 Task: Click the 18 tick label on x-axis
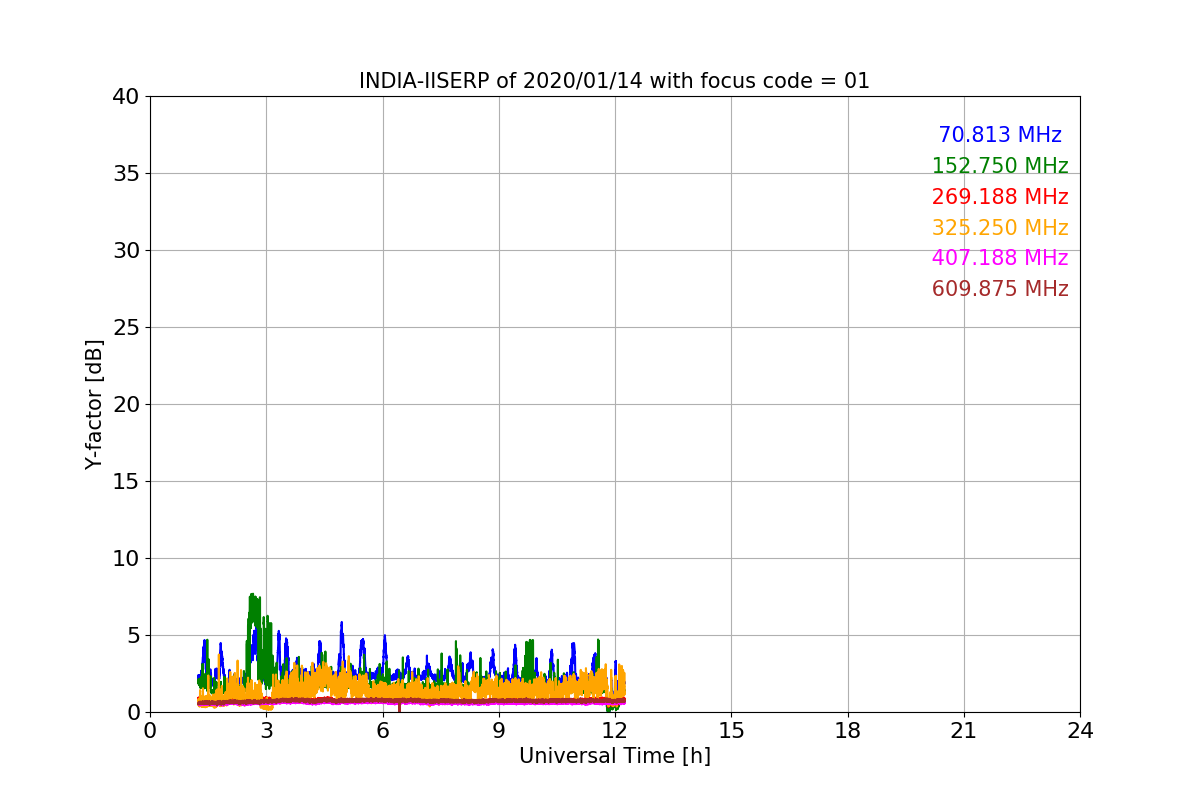point(847,731)
